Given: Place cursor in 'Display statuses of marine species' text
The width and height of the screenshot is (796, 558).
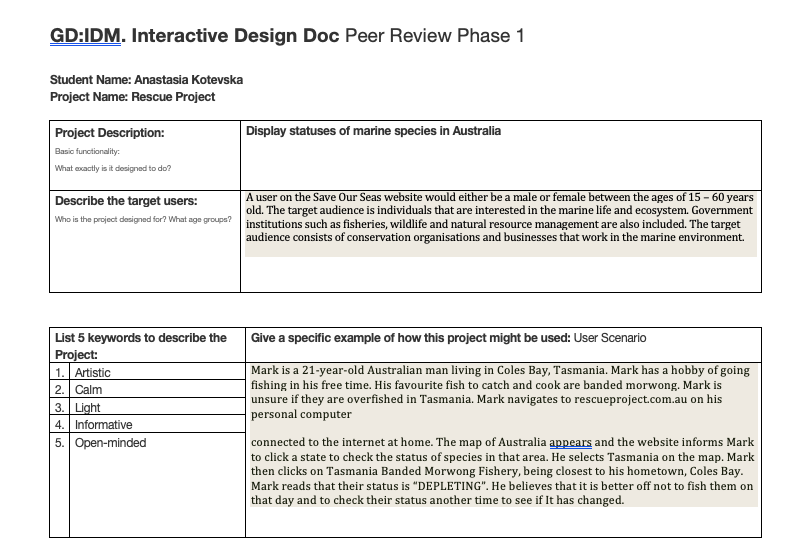Looking at the screenshot, I should pyautogui.click(x=373, y=131).
